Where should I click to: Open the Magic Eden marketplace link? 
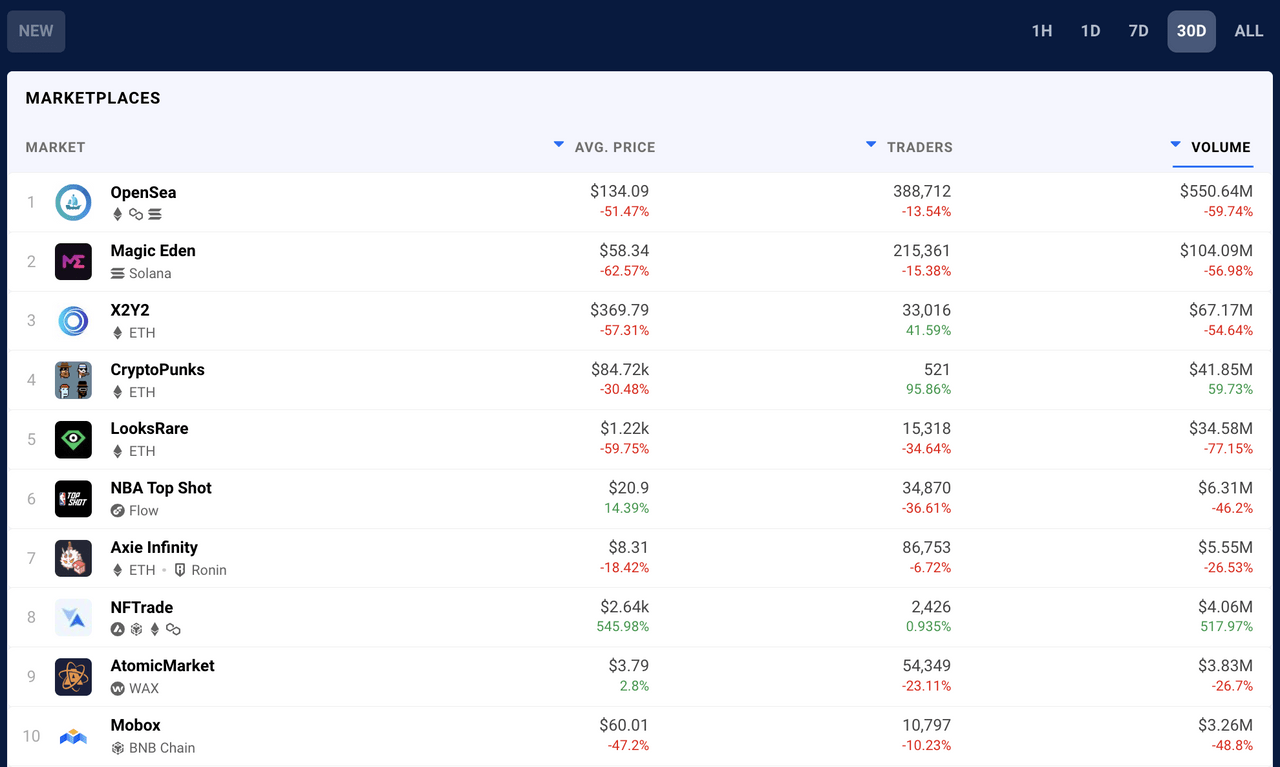tap(153, 251)
